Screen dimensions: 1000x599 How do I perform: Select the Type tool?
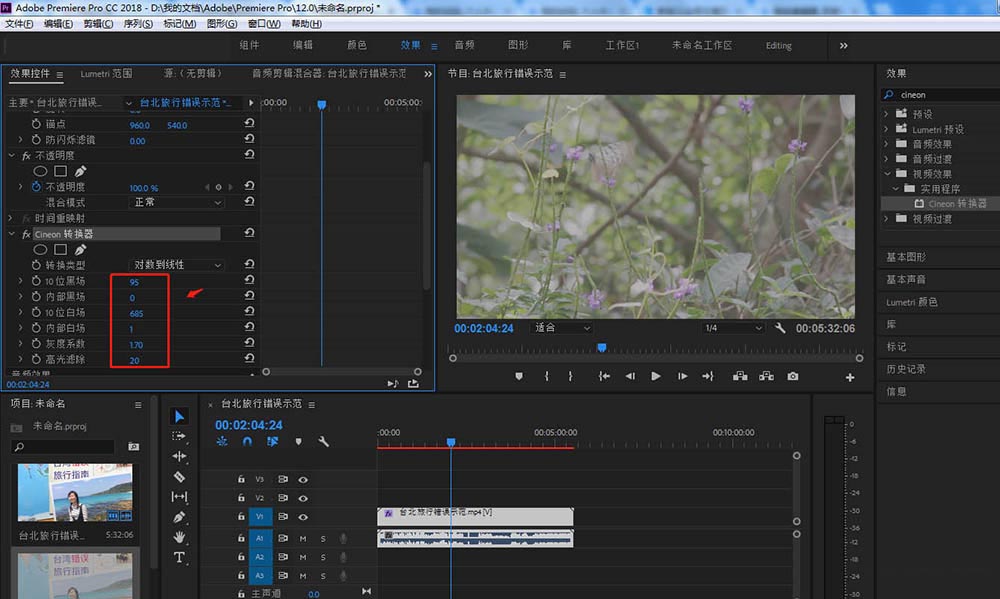(179, 557)
